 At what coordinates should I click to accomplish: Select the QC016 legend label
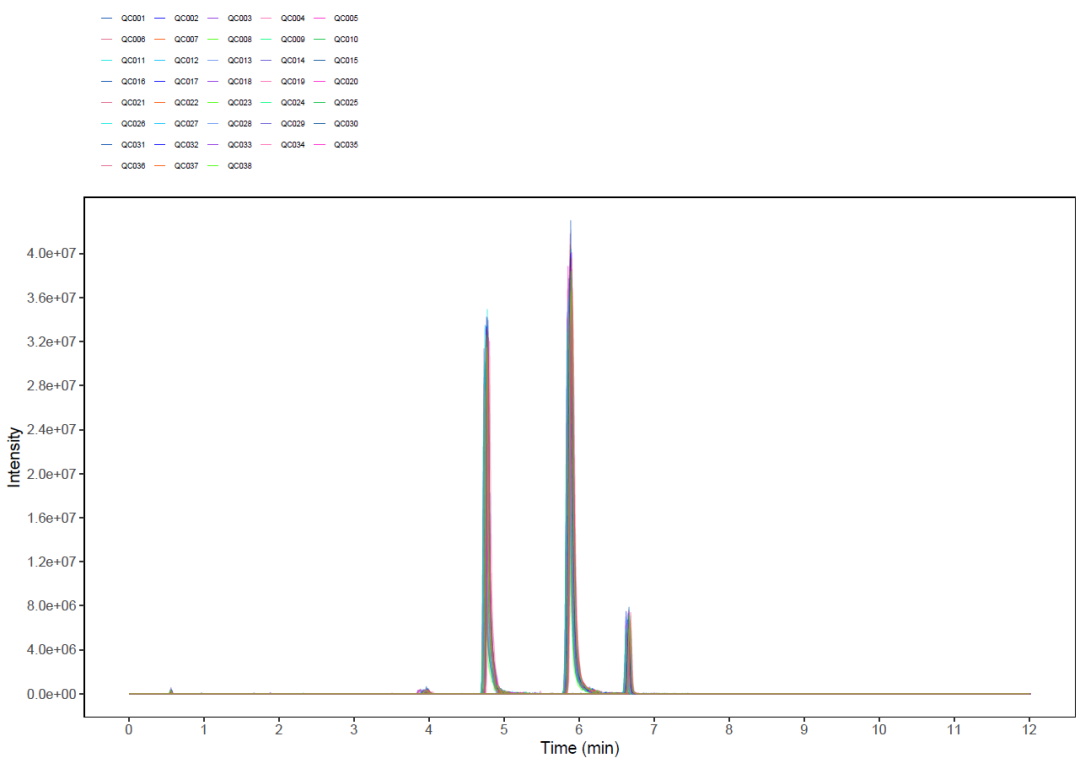[133, 81]
